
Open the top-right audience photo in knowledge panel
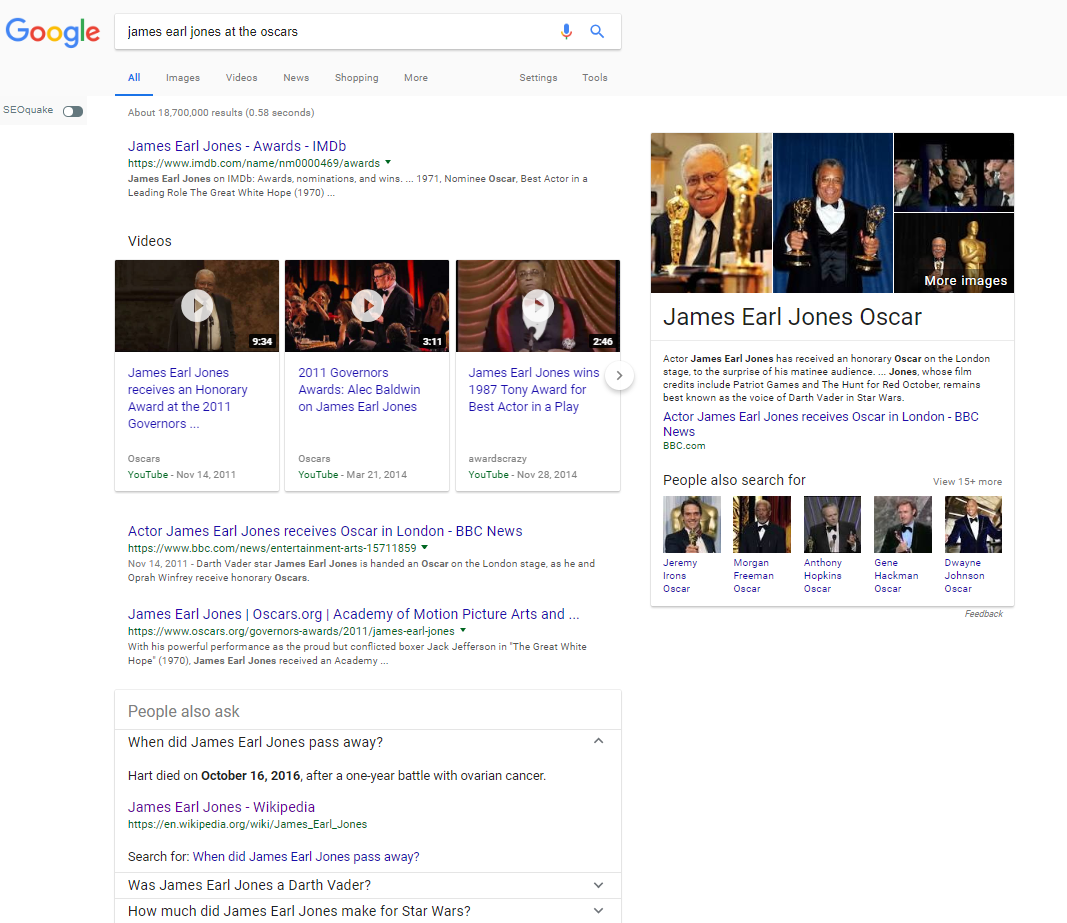click(x=954, y=172)
